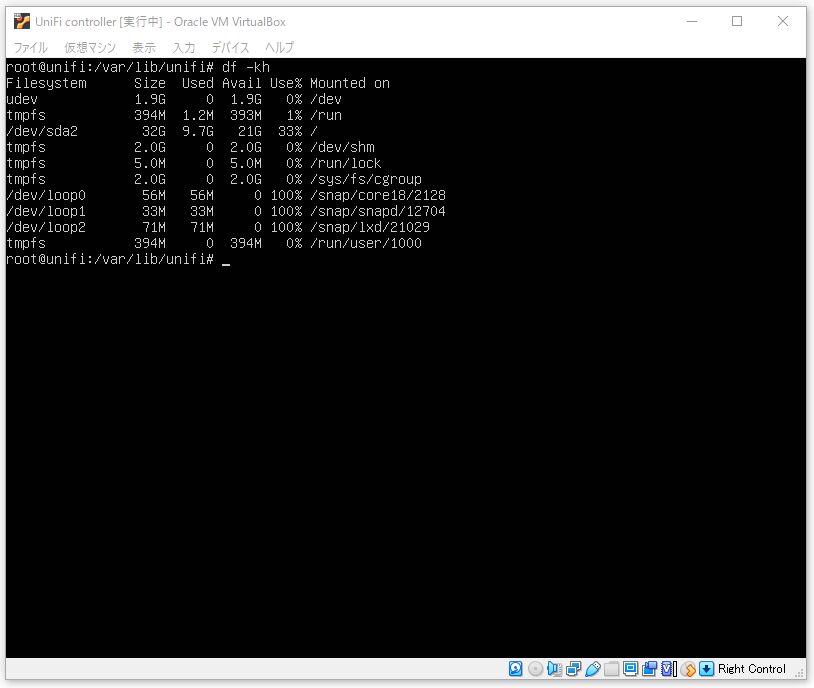Click the Right Control host key label
This screenshot has width=814, height=688.
752,669
